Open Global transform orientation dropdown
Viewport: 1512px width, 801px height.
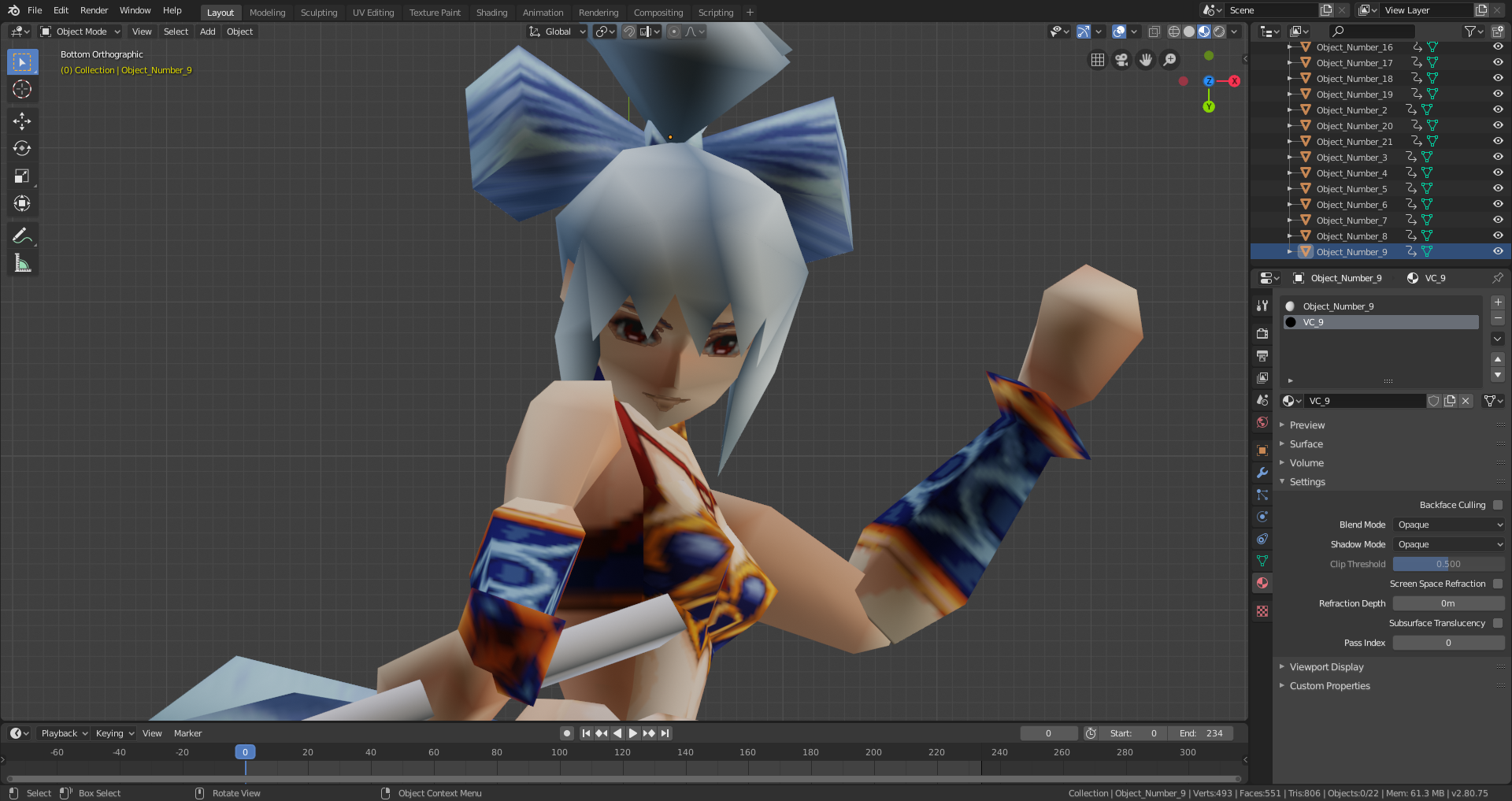tap(558, 32)
